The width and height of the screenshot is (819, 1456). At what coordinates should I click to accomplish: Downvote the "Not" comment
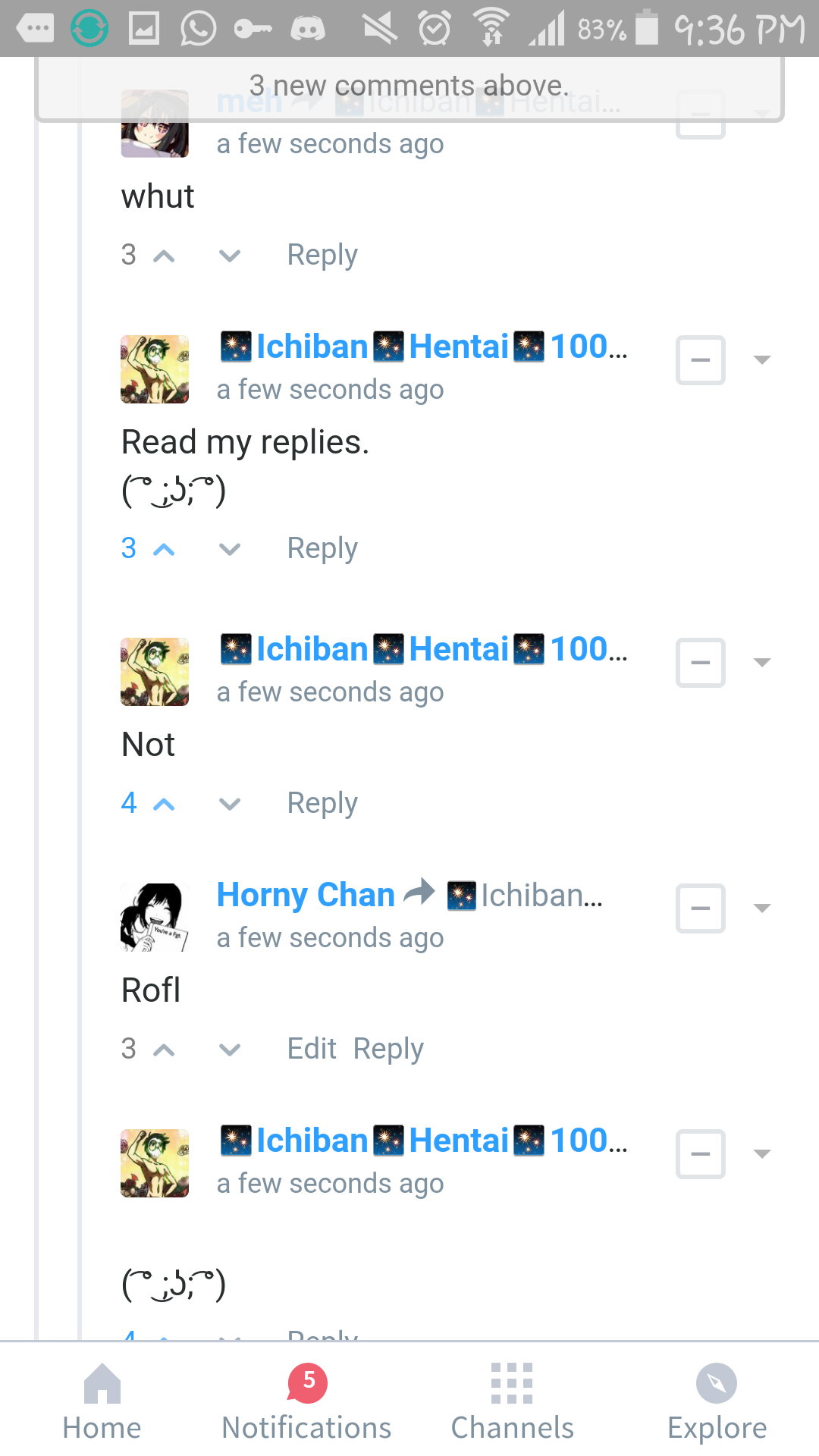point(230,805)
